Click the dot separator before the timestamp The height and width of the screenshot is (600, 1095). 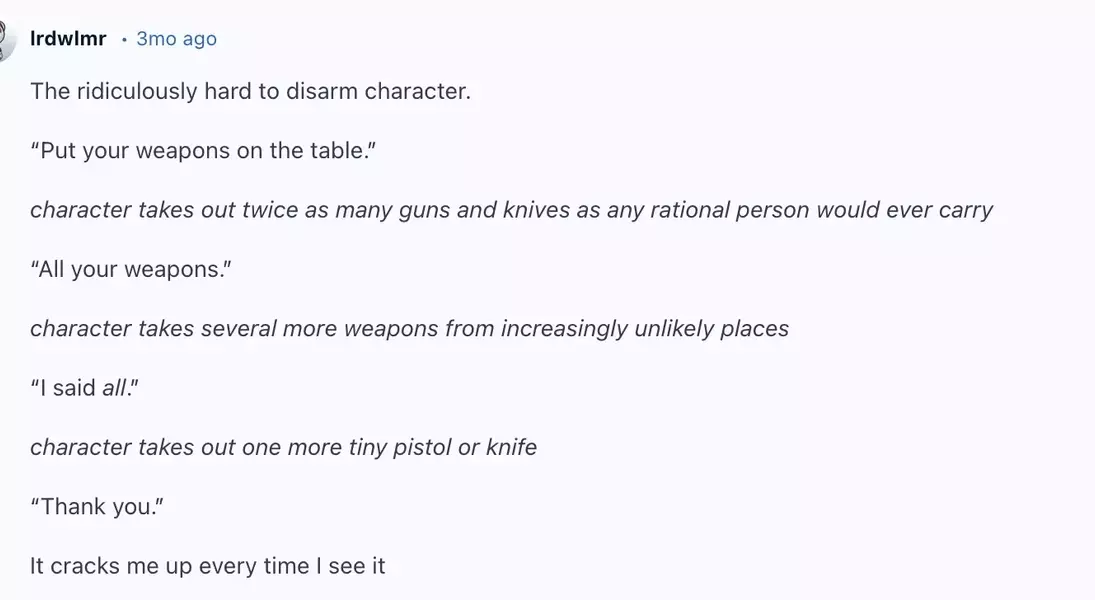124,40
